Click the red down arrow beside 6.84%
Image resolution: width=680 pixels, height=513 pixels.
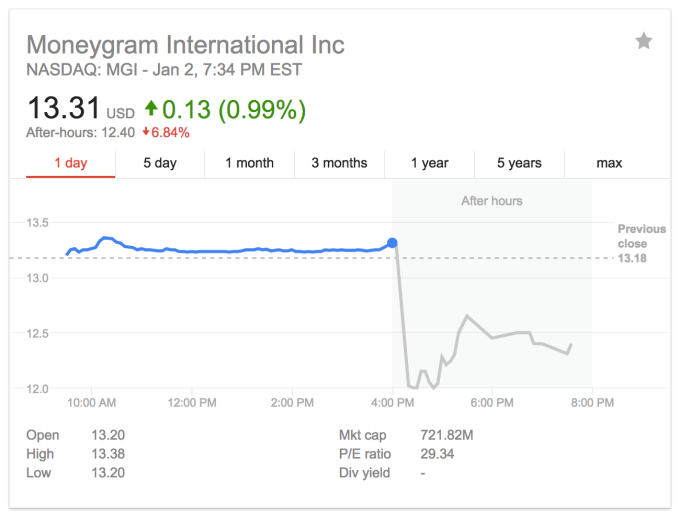click(146, 132)
